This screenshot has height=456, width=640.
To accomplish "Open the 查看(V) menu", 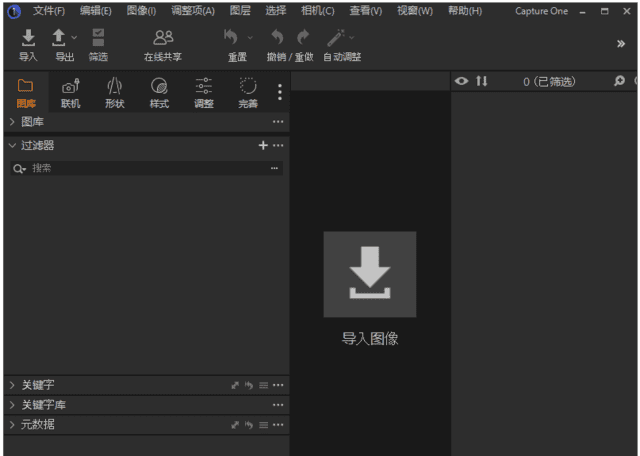I will [x=366, y=11].
